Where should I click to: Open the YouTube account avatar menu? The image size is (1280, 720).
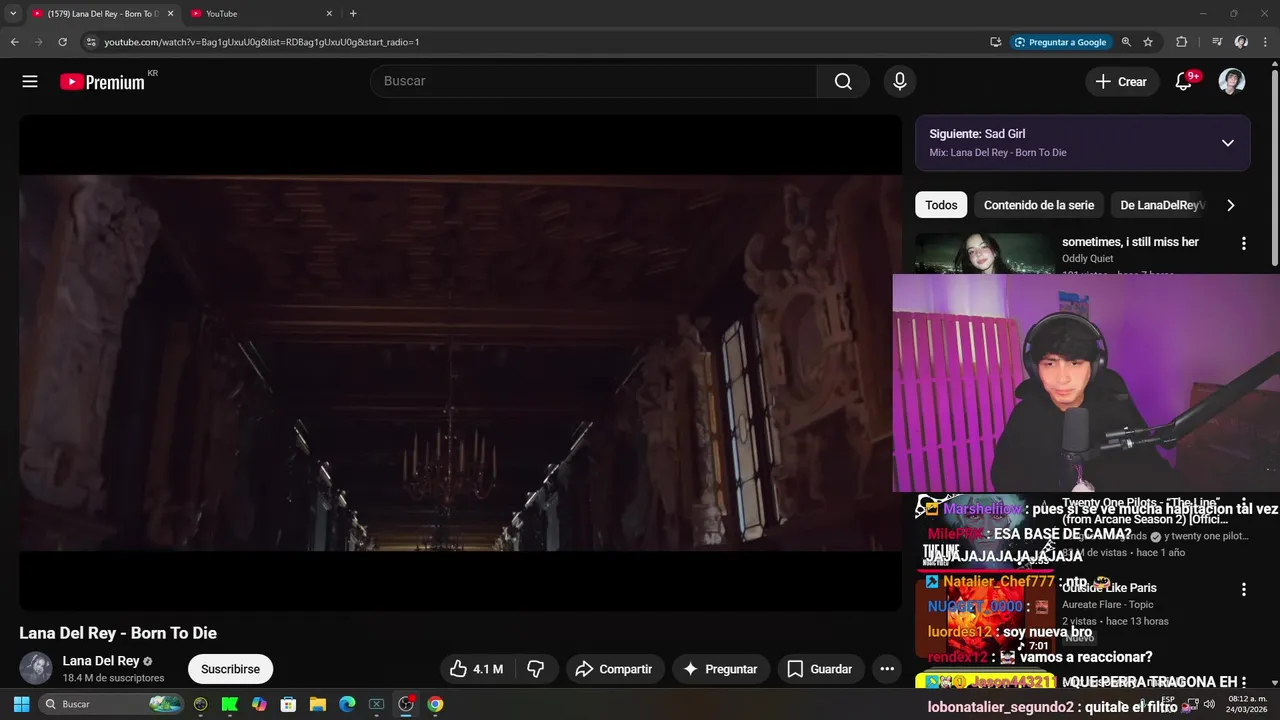[x=1232, y=81]
